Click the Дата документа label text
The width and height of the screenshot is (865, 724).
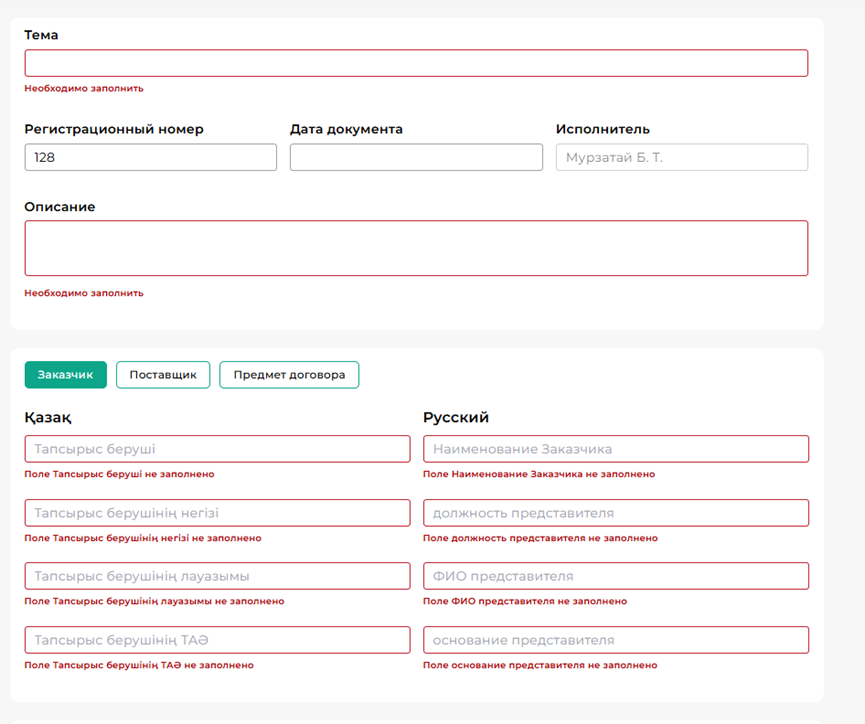tap(346, 129)
